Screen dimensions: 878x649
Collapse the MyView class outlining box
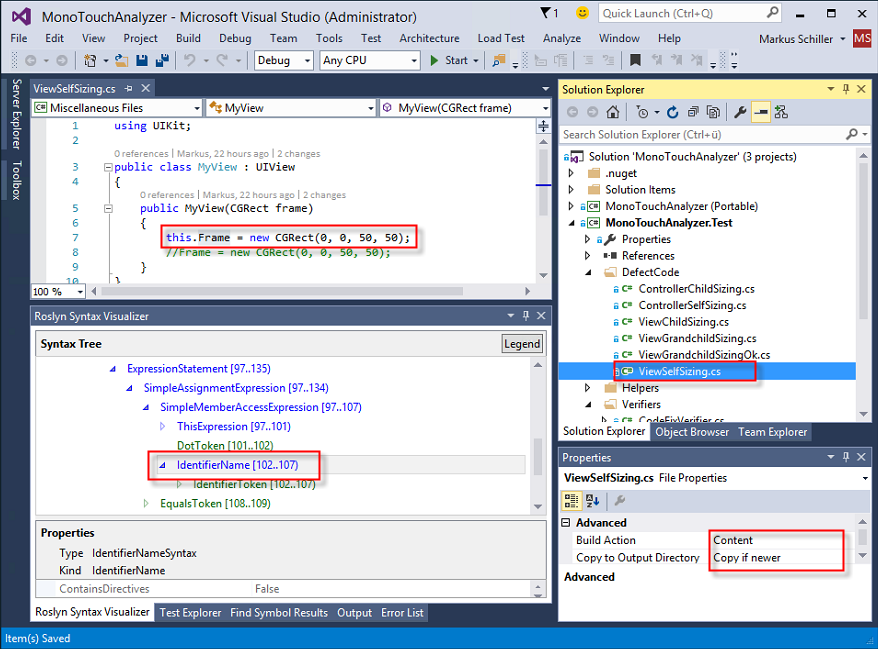pyautogui.click(x=108, y=167)
